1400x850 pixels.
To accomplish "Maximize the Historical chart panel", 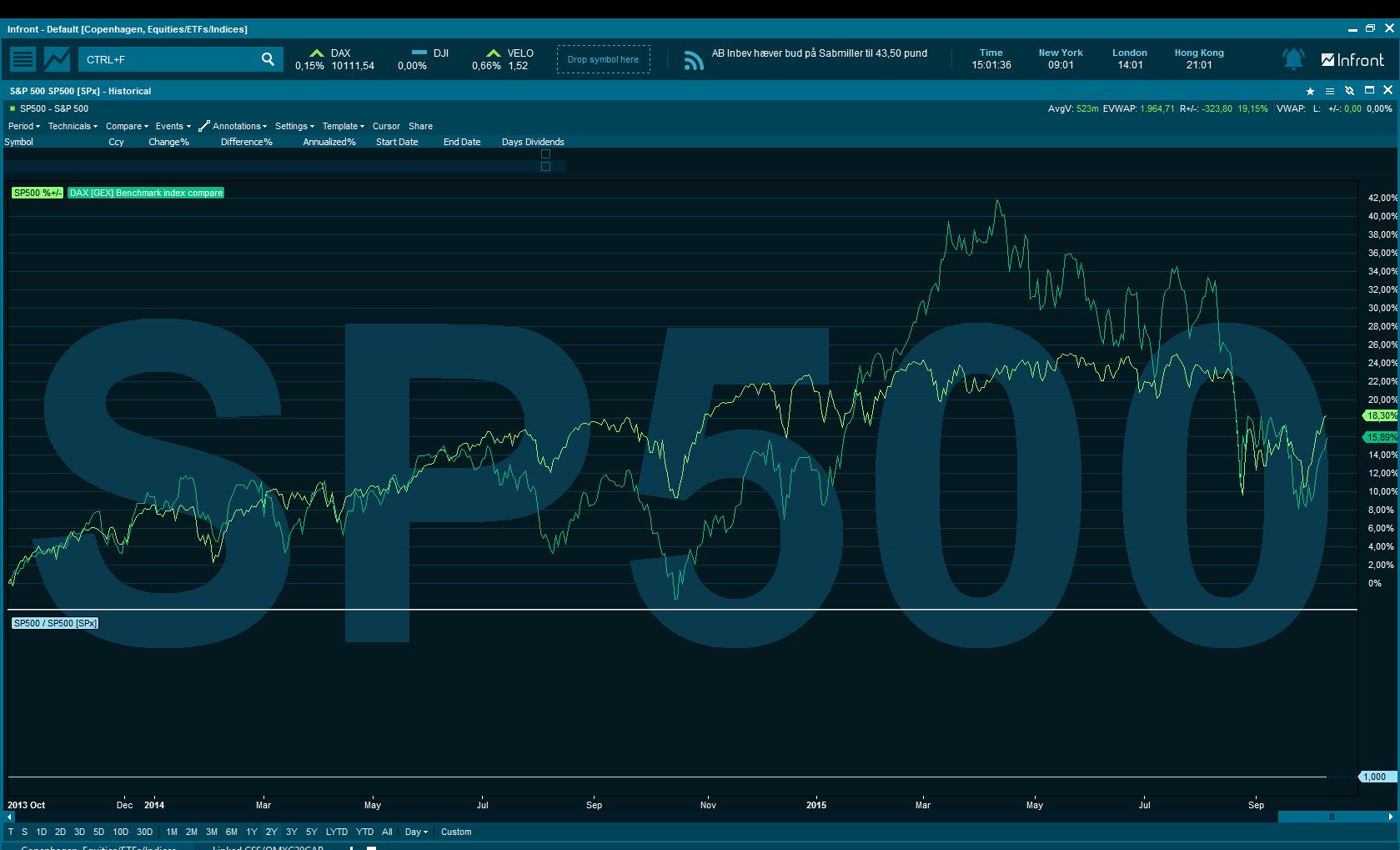I will click(1369, 90).
